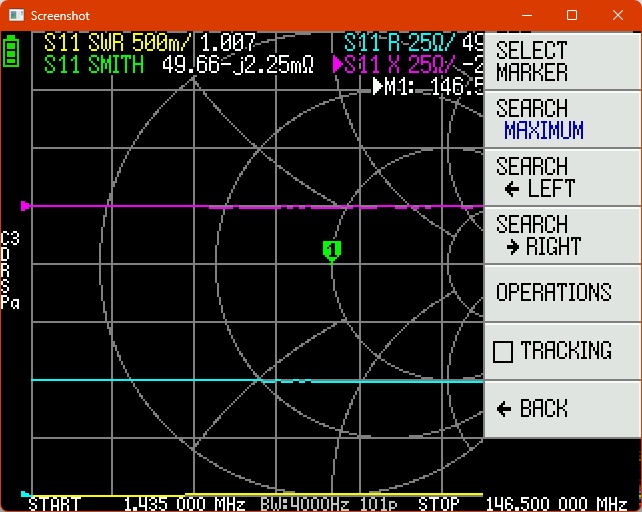Screen dimensions: 642x512
Task: Click the green battery indicator icon
Action: pos(11,52)
